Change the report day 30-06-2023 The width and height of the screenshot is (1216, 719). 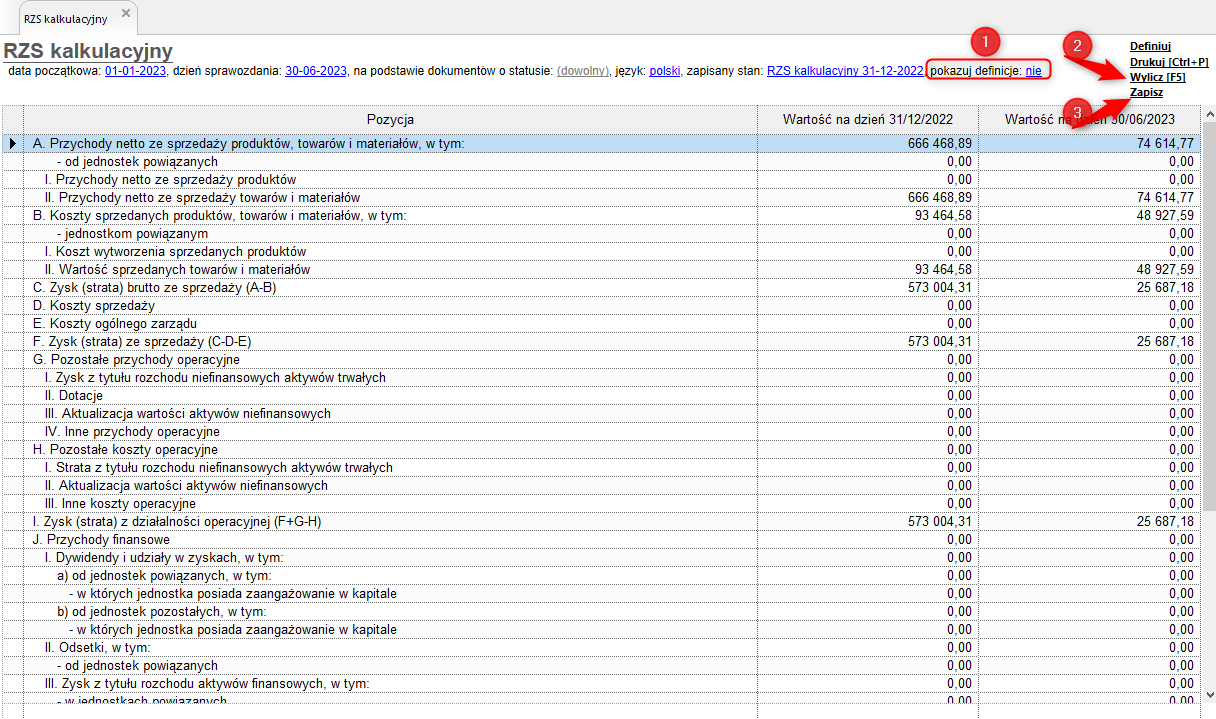pyautogui.click(x=316, y=71)
